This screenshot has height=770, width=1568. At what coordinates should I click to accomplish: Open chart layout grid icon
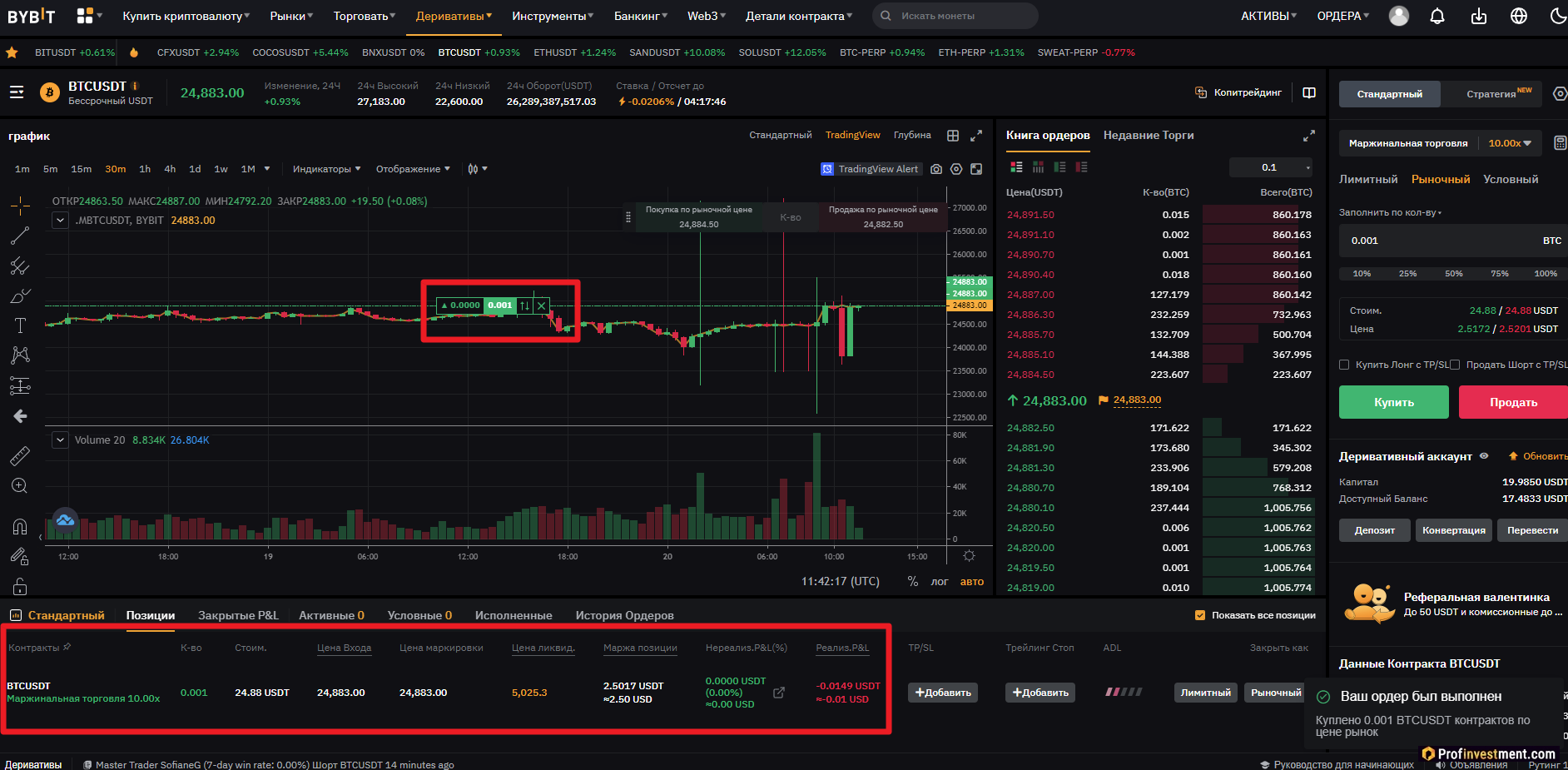[953, 136]
